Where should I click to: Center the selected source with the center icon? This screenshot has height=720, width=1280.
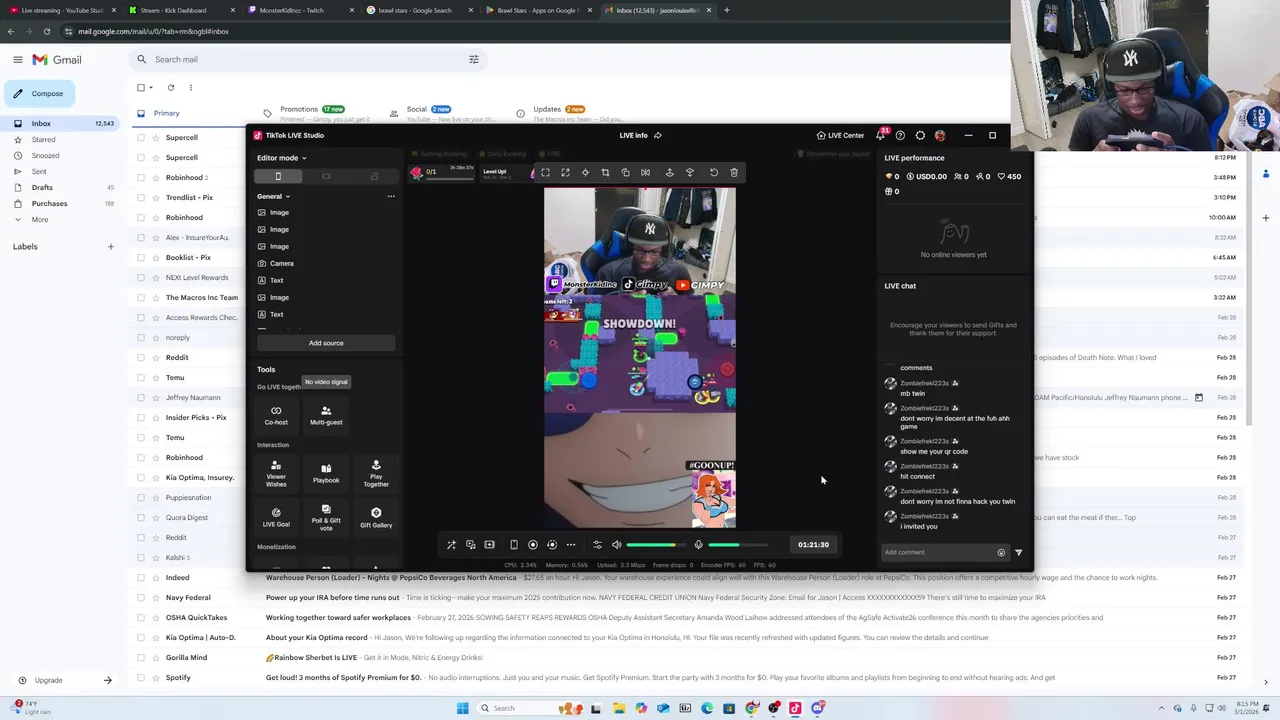[x=585, y=173]
